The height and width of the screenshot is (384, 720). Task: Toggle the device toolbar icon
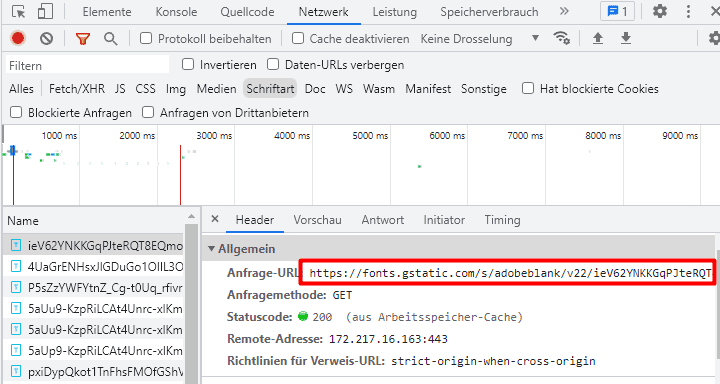[x=45, y=11]
